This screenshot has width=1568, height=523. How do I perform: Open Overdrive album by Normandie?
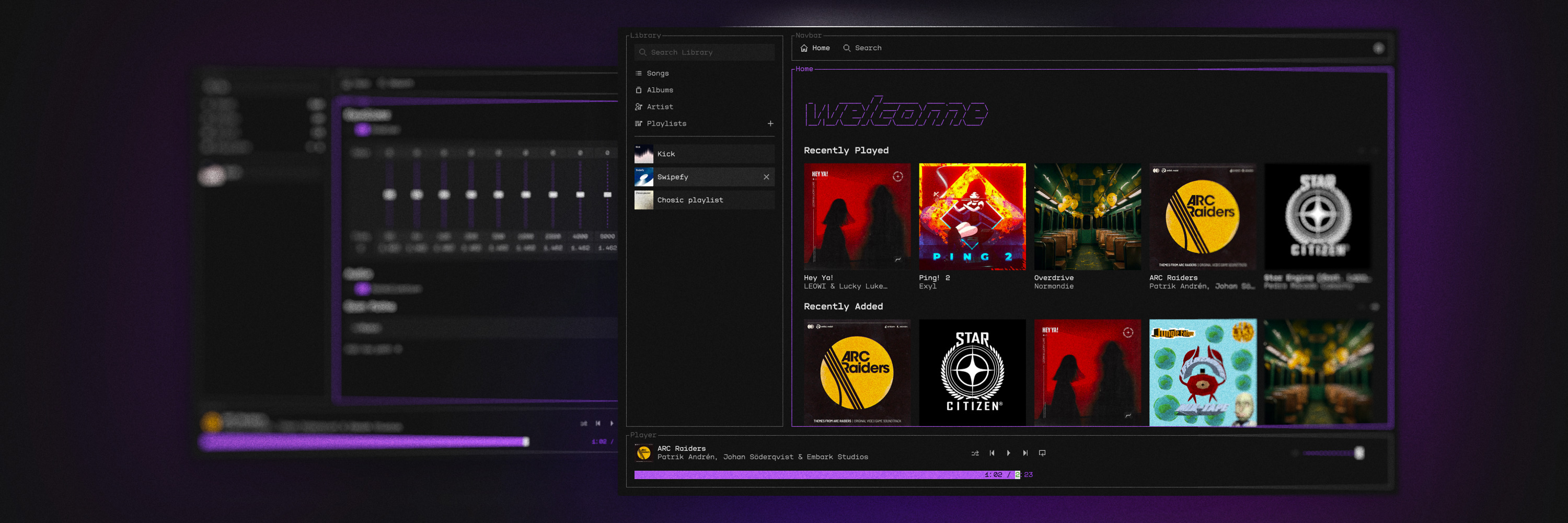point(1087,216)
